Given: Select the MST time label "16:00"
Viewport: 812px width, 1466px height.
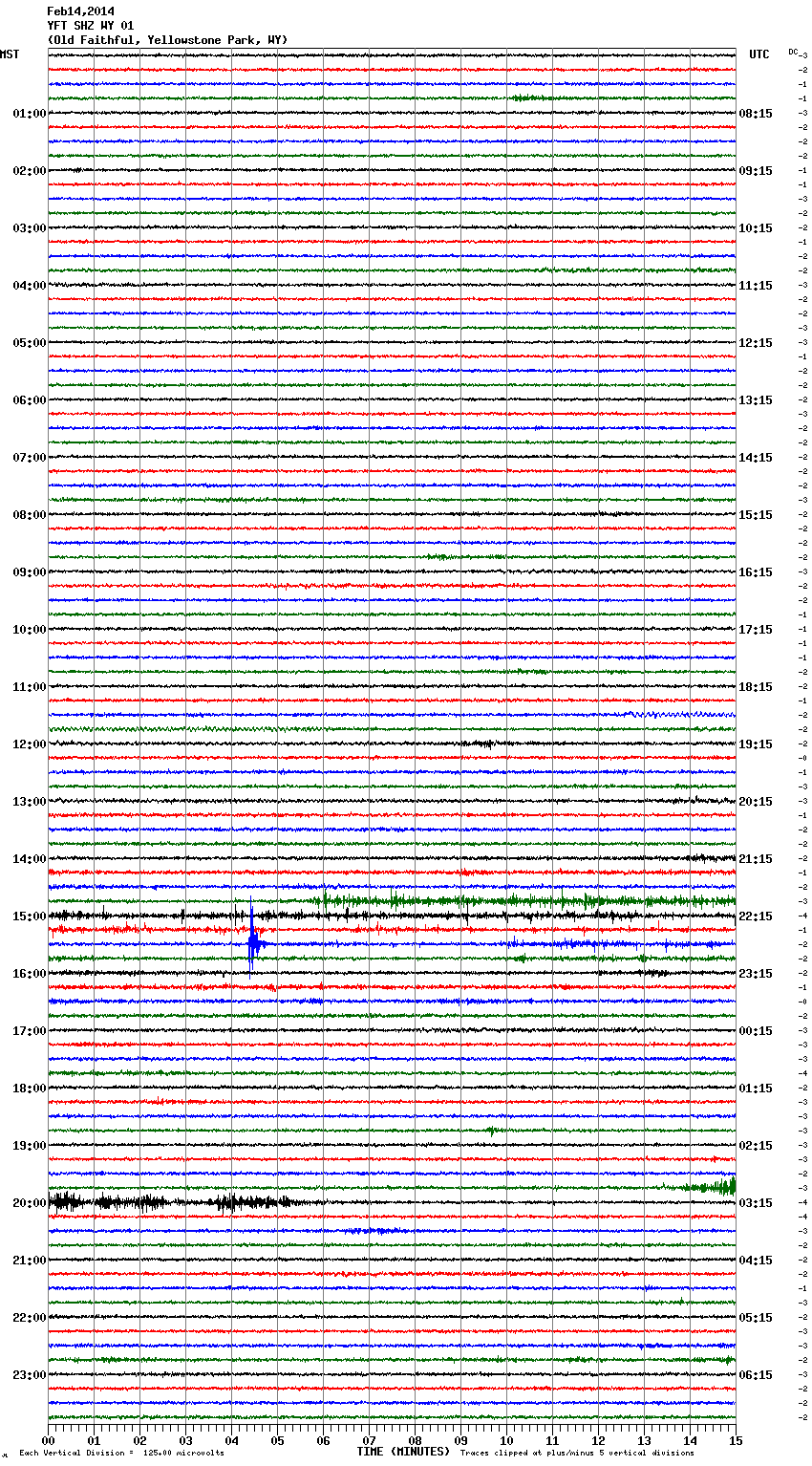Looking at the screenshot, I should 29,974.
